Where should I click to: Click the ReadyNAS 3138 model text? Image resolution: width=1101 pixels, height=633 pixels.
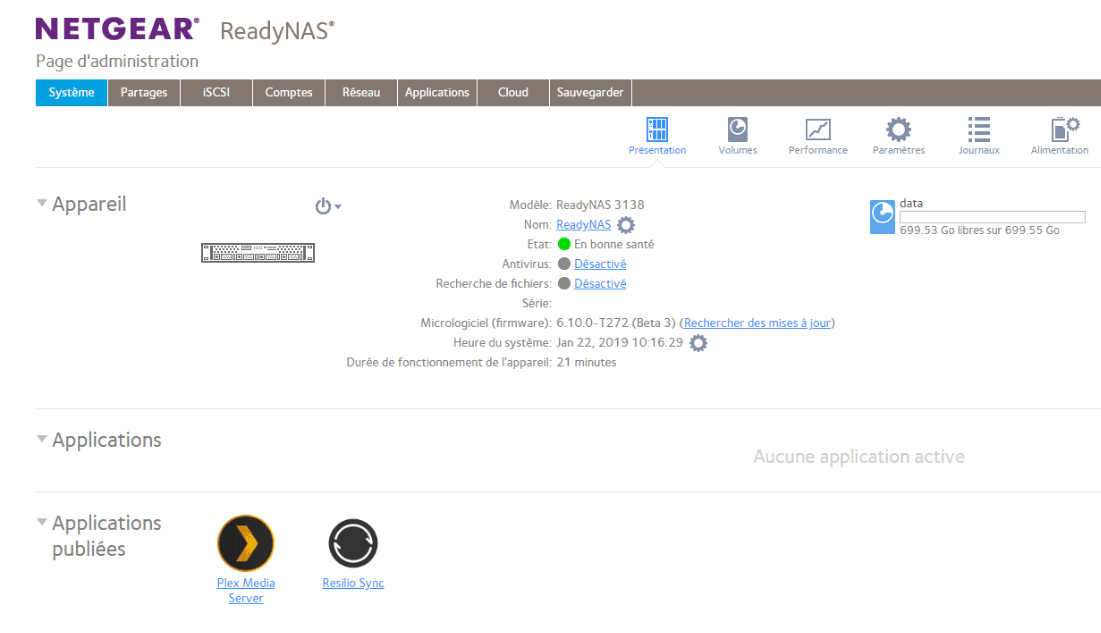(x=600, y=205)
